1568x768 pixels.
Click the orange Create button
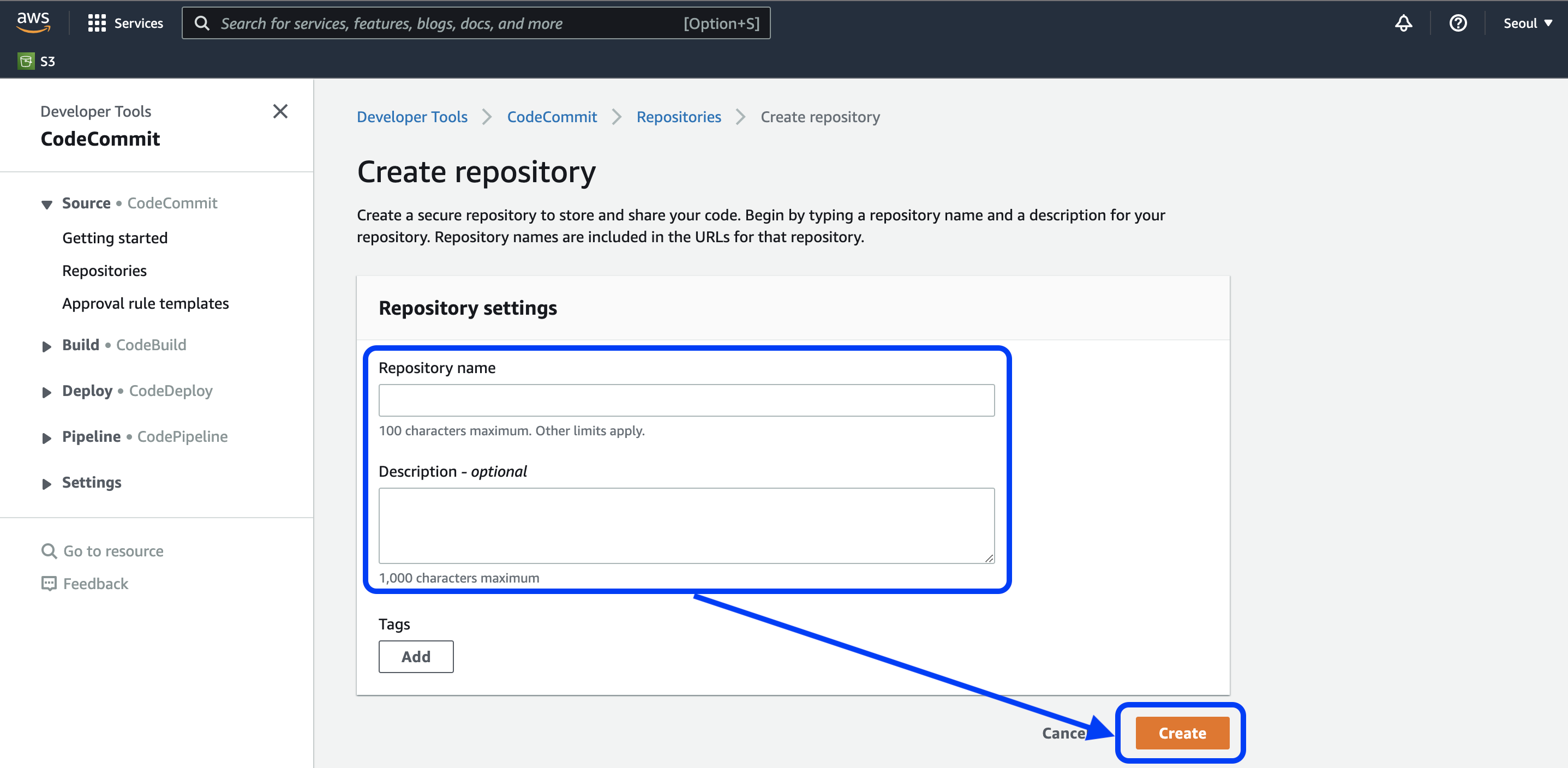pos(1182,733)
